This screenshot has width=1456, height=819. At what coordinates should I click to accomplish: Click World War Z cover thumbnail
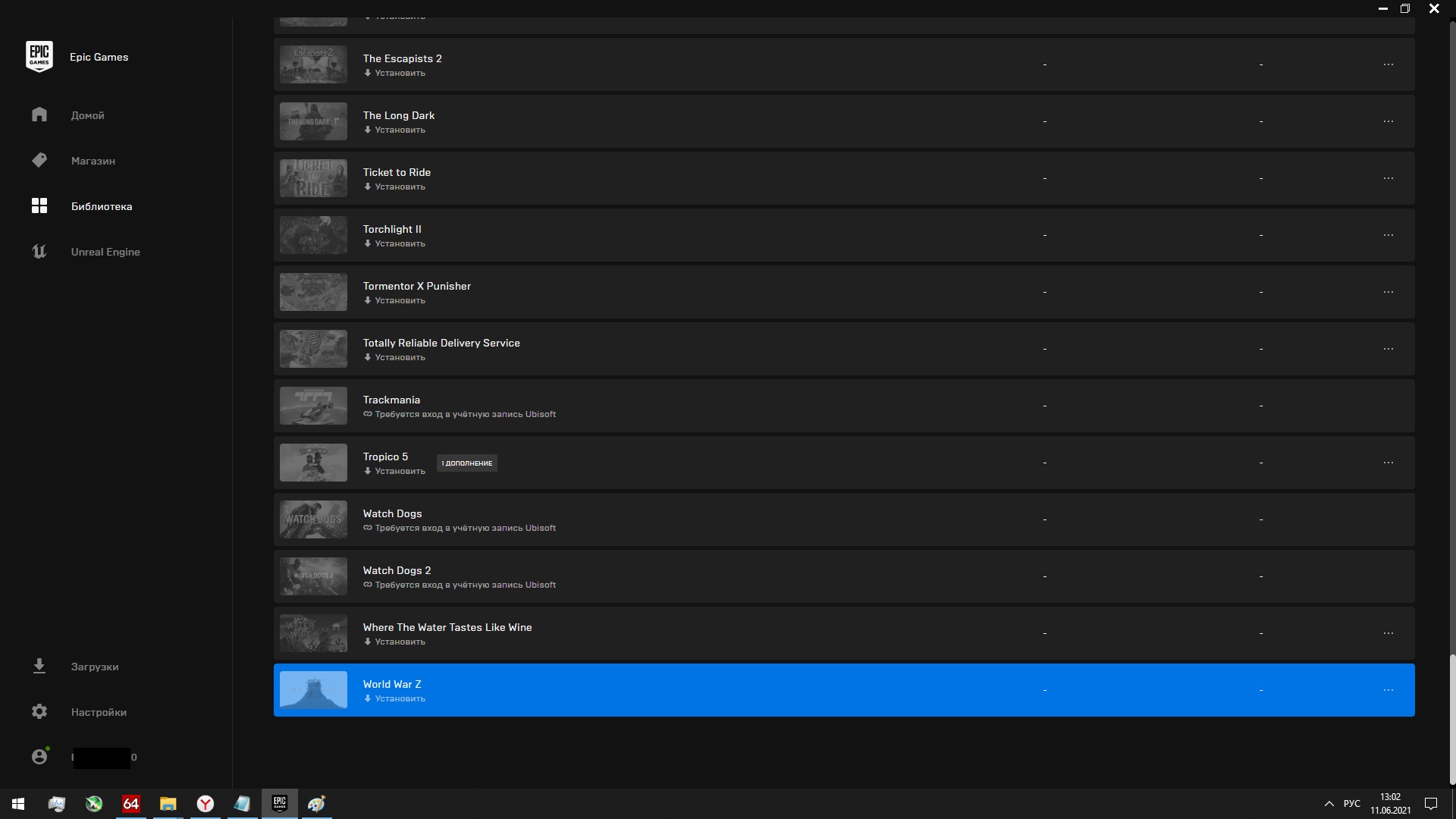point(313,690)
